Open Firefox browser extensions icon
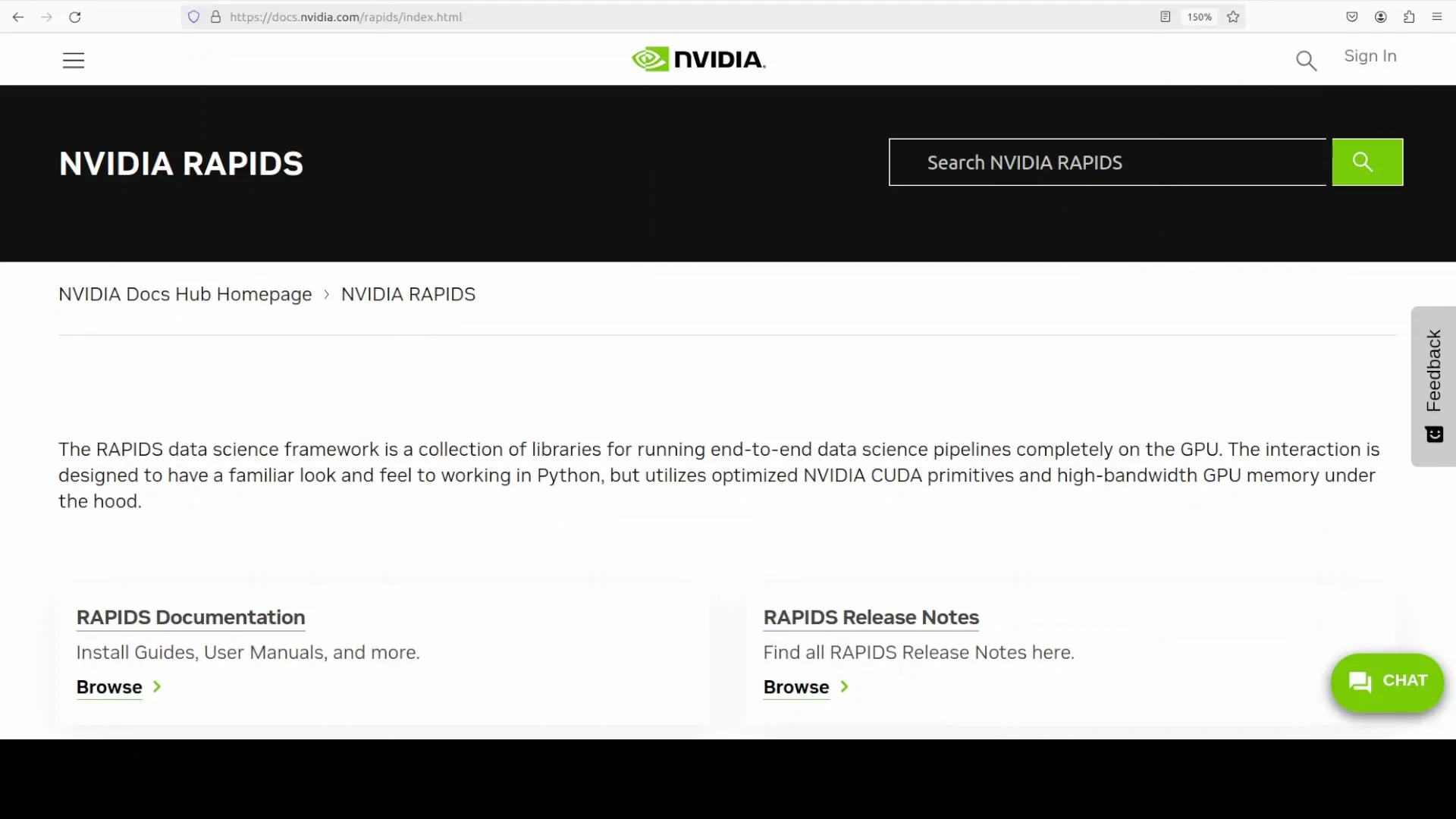 point(1409,17)
